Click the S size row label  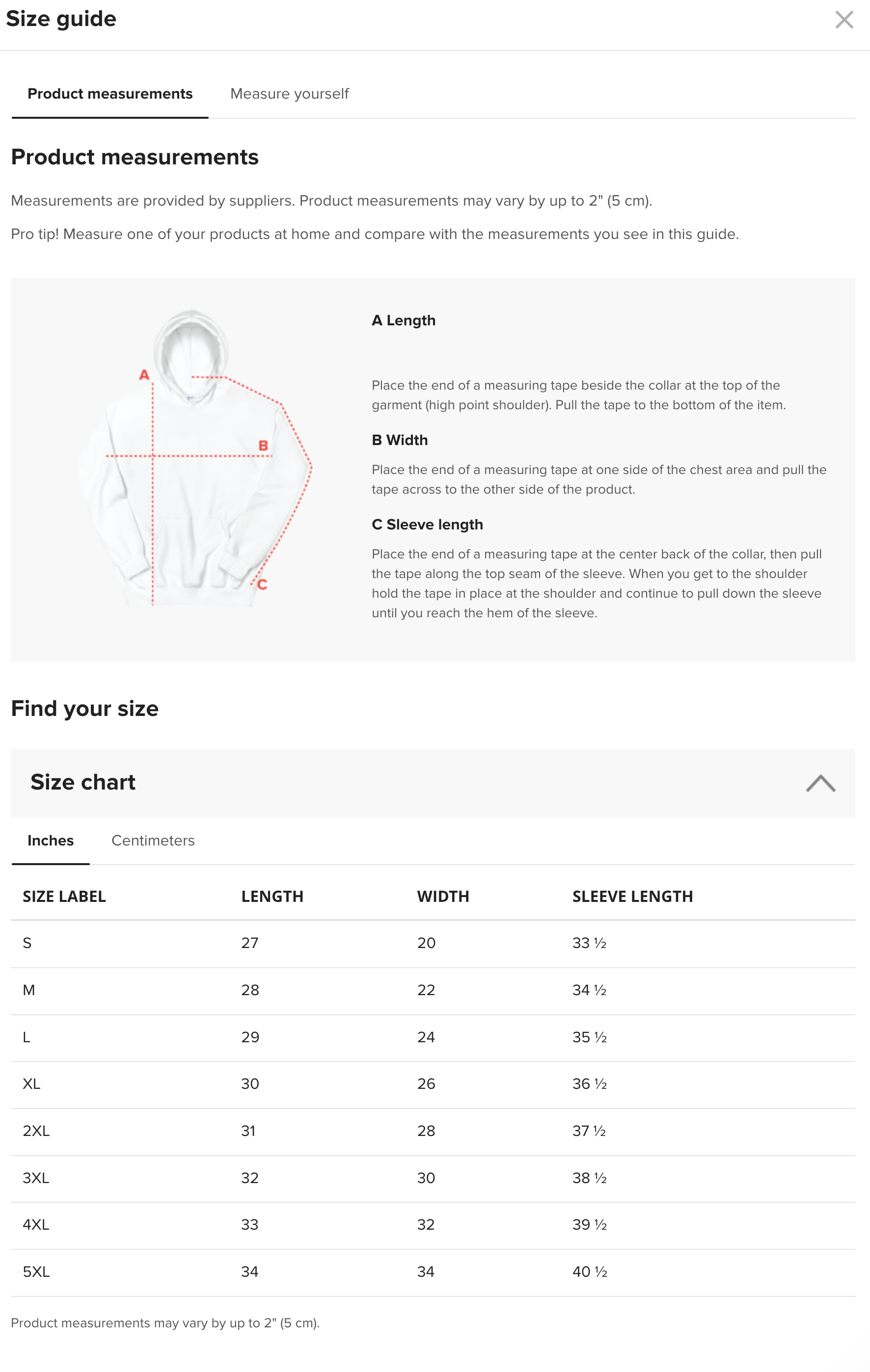pyautogui.click(x=27, y=943)
